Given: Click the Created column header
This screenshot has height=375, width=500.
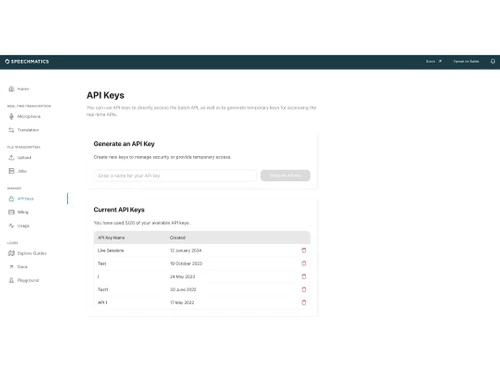Looking at the screenshot, I should pyautogui.click(x=178, y=238).
